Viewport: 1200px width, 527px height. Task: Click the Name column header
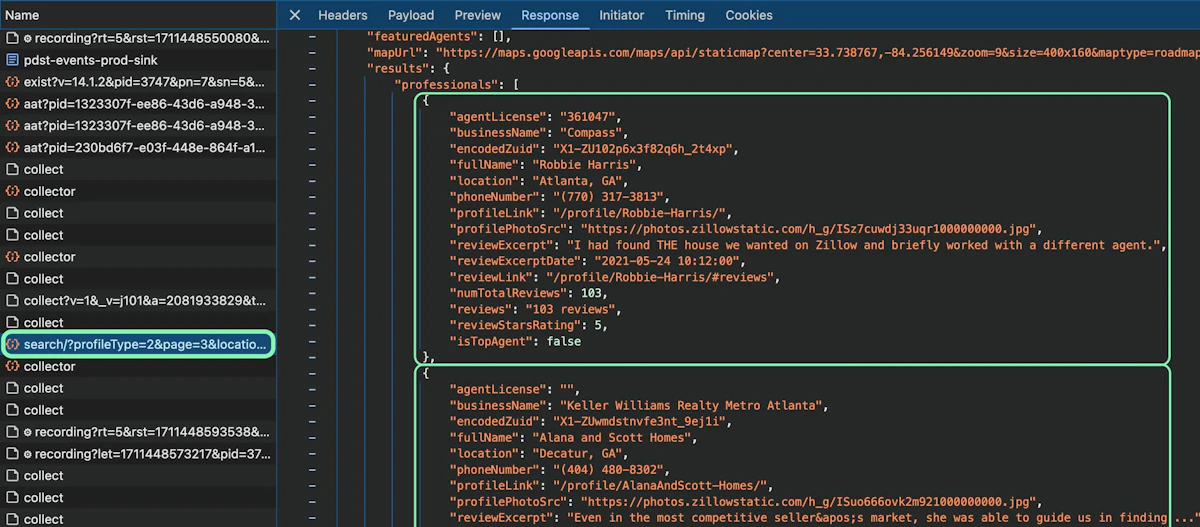(x=22, y=15)
